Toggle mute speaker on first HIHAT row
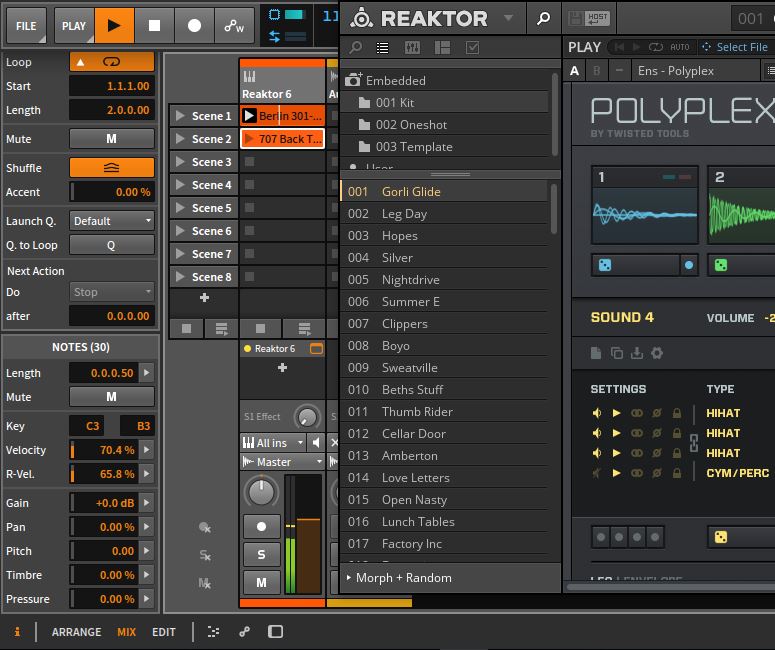This screenshot has height=650, width=775. pos(597,413)
